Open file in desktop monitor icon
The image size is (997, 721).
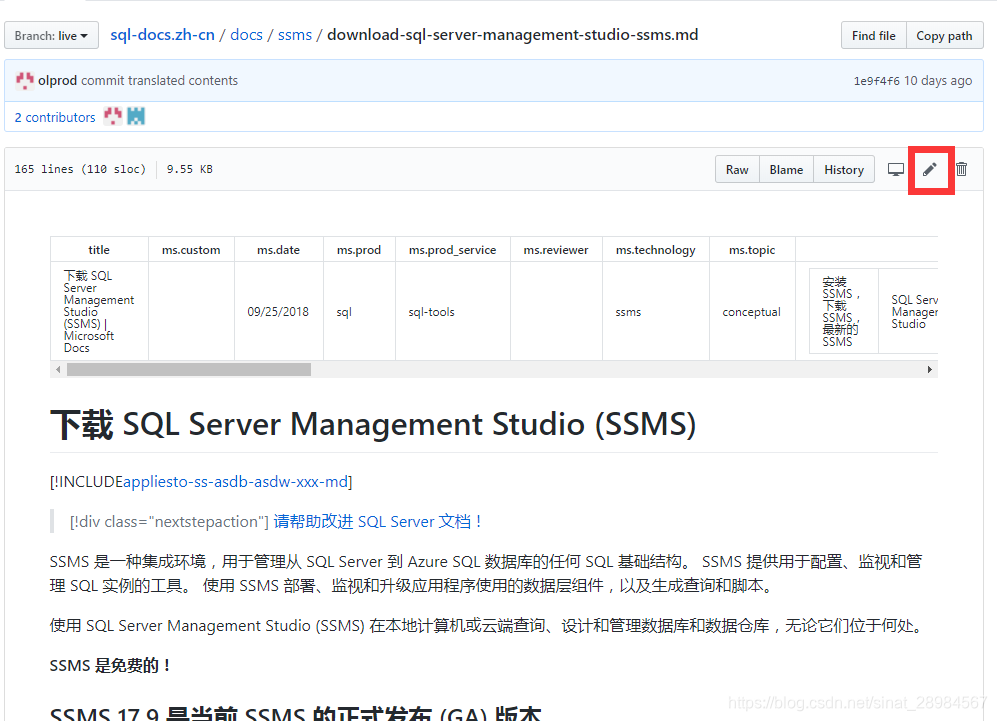[895, 170]
